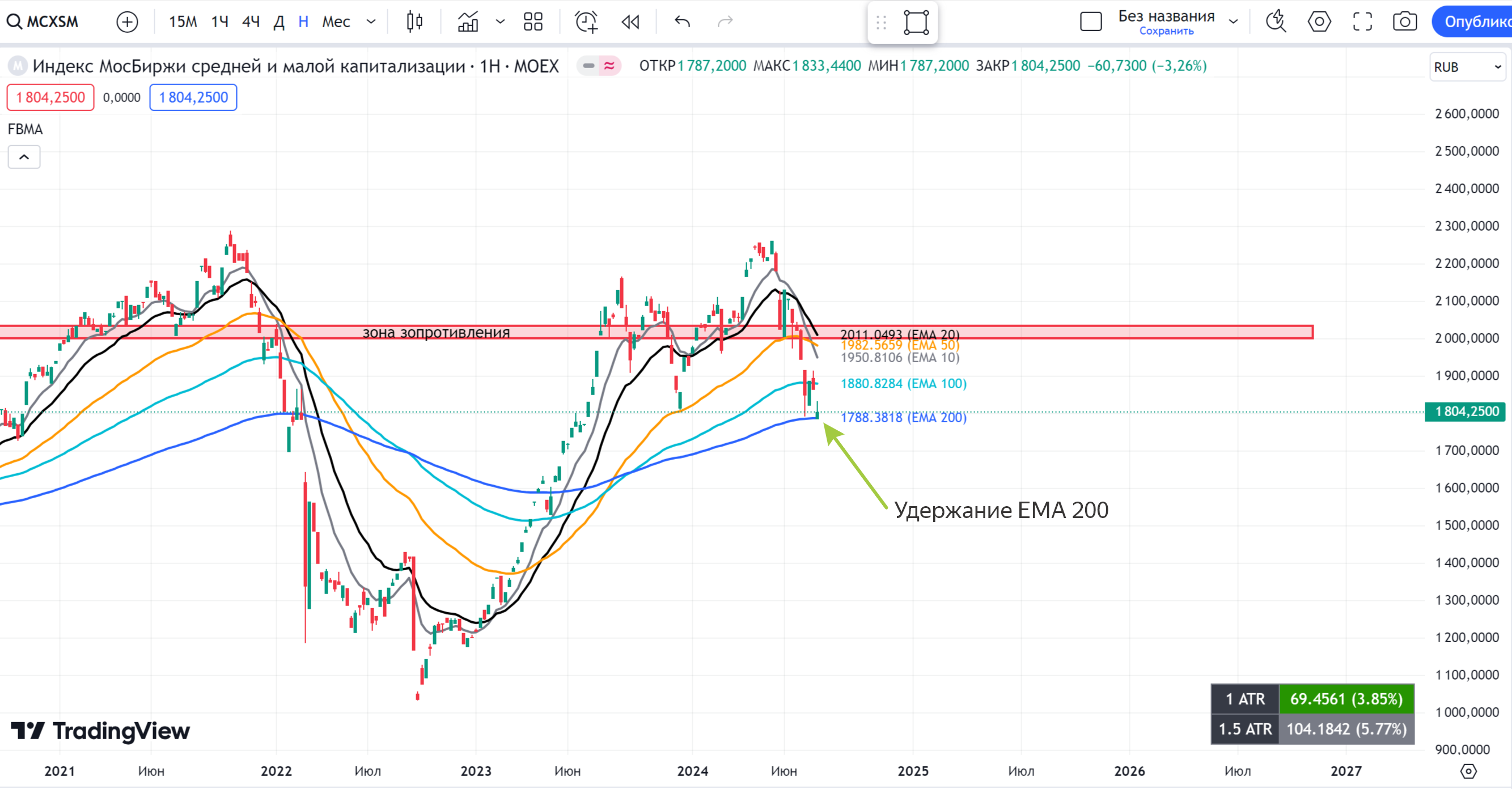Take a chart snapshot with camera
The height and width of the screenshot is (789, 1512).
coord(1405,22)
